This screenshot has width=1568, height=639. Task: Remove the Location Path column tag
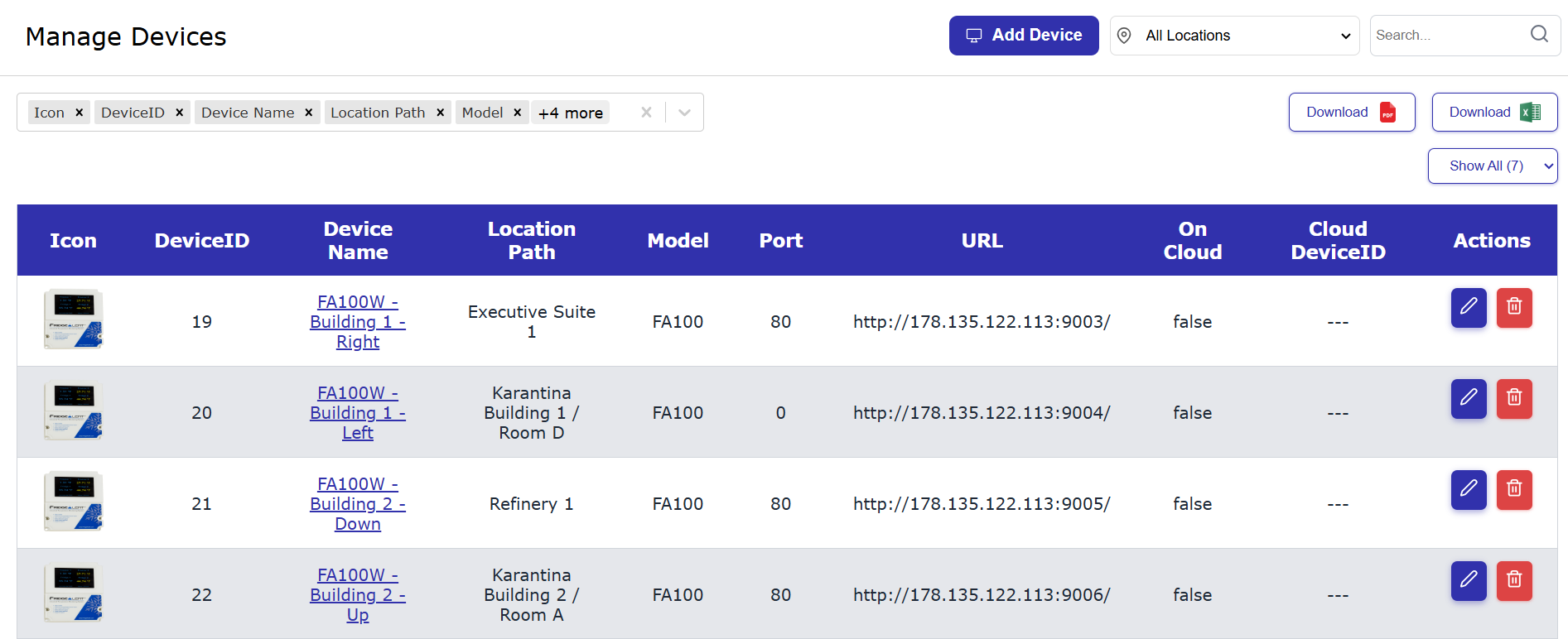tap(441, 113)
